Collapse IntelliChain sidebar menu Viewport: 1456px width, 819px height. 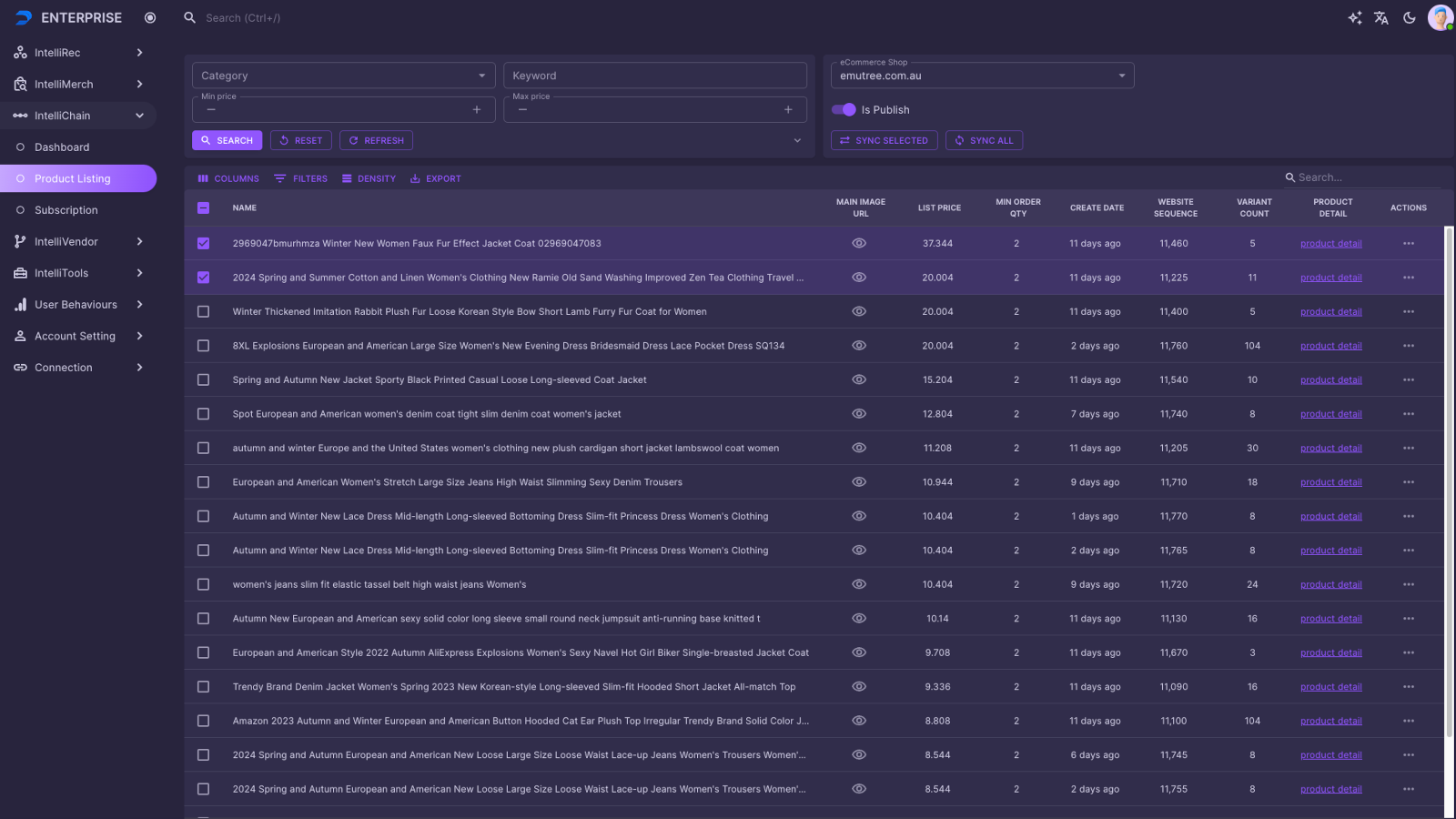[78, 116]
